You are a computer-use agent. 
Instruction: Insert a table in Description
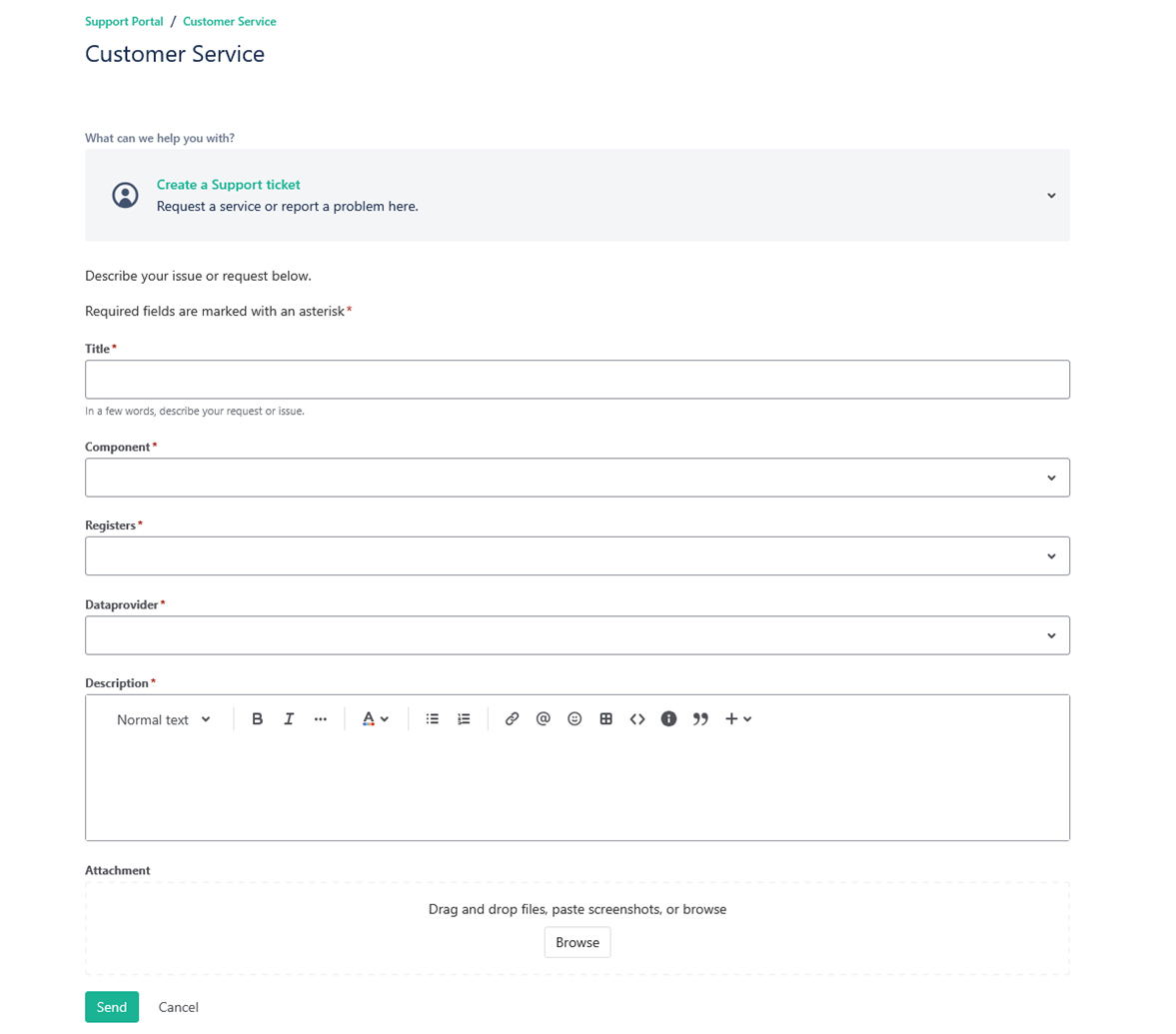point(605,719)
